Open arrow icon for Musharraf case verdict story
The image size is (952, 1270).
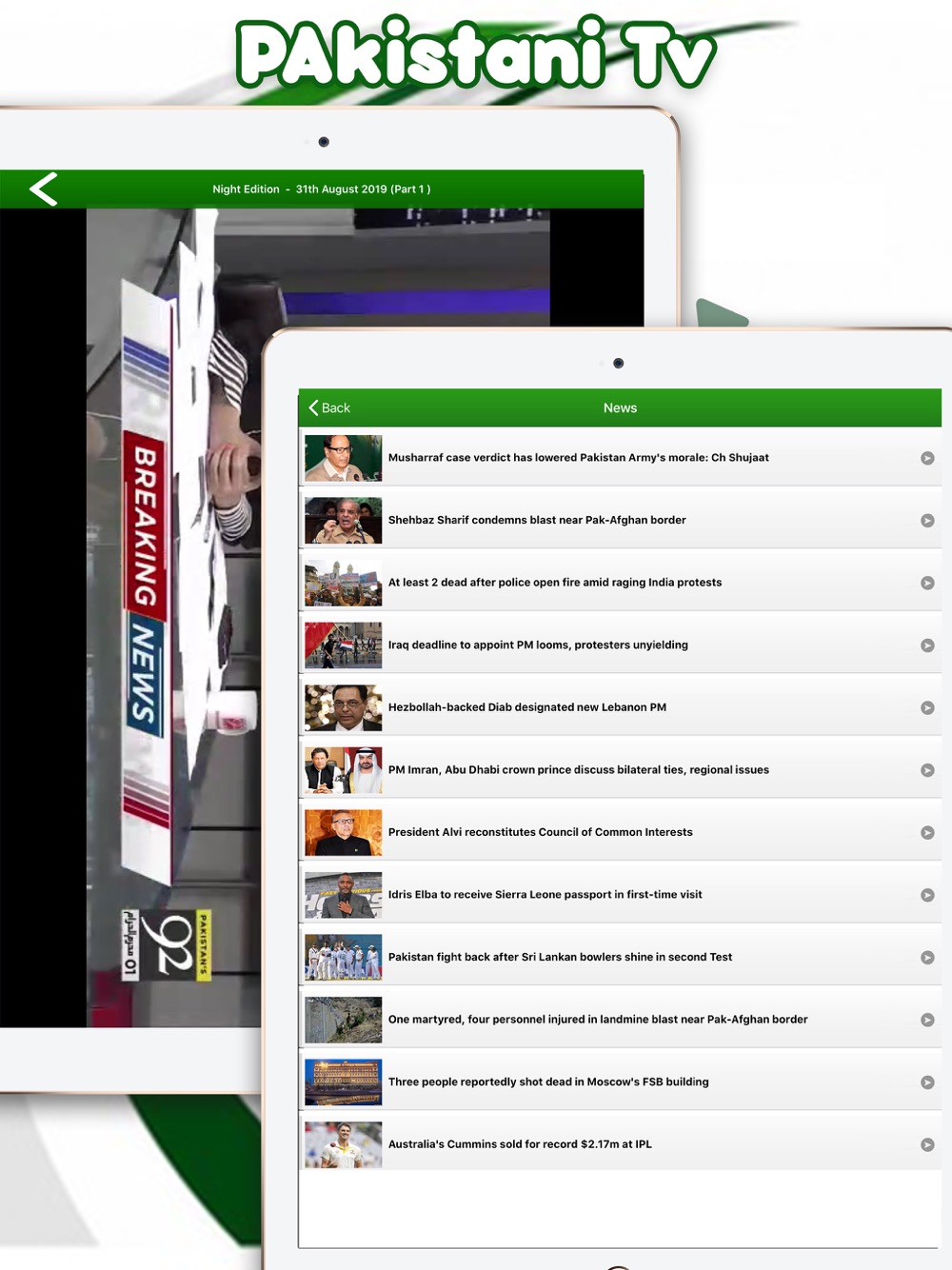point(927,458)
